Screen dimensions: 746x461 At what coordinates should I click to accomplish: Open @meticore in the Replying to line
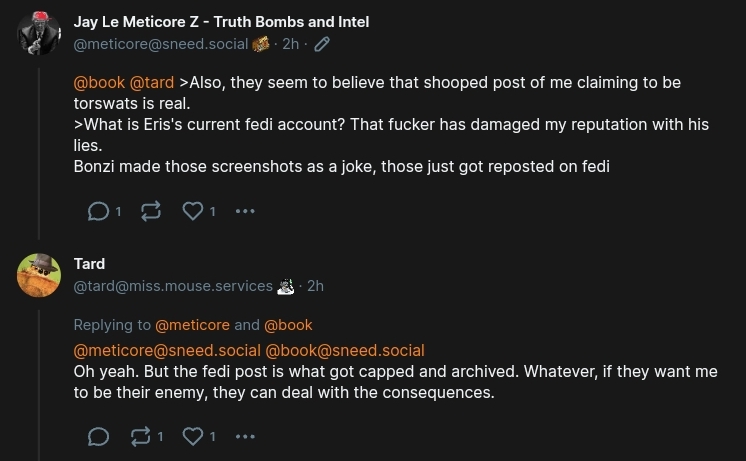(192, 325)
